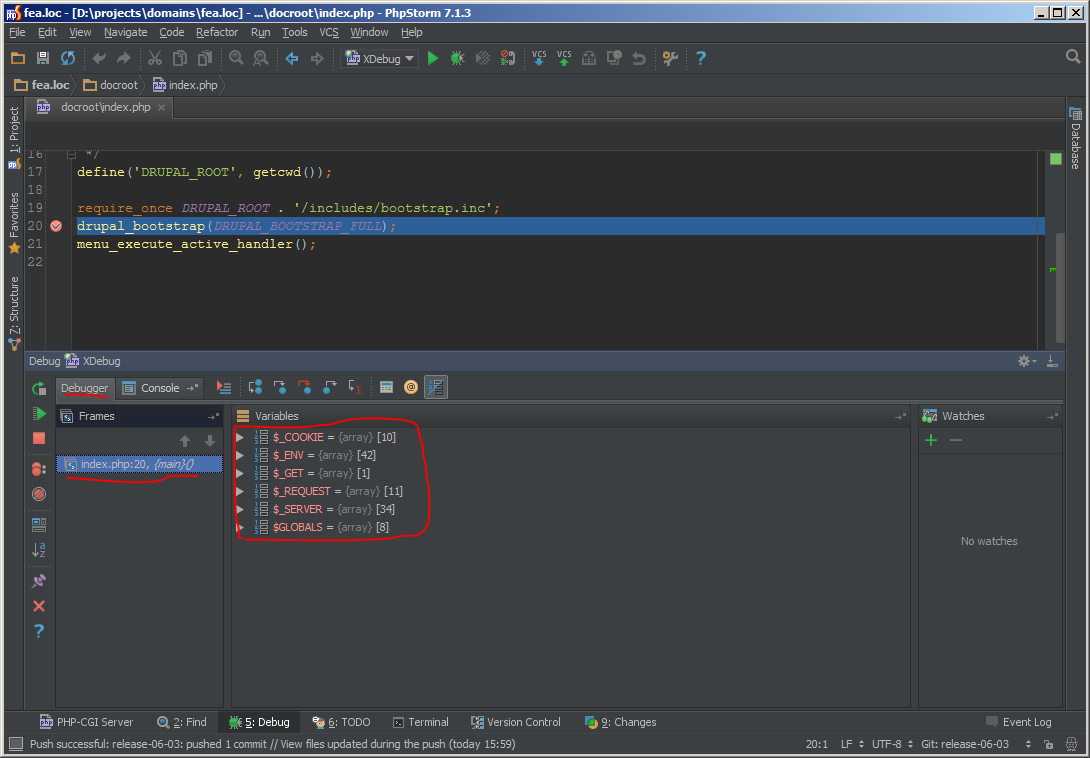This screenshot has height=758, width=1090.
Task: Open the VCS menu
Action: coord(329,32)
